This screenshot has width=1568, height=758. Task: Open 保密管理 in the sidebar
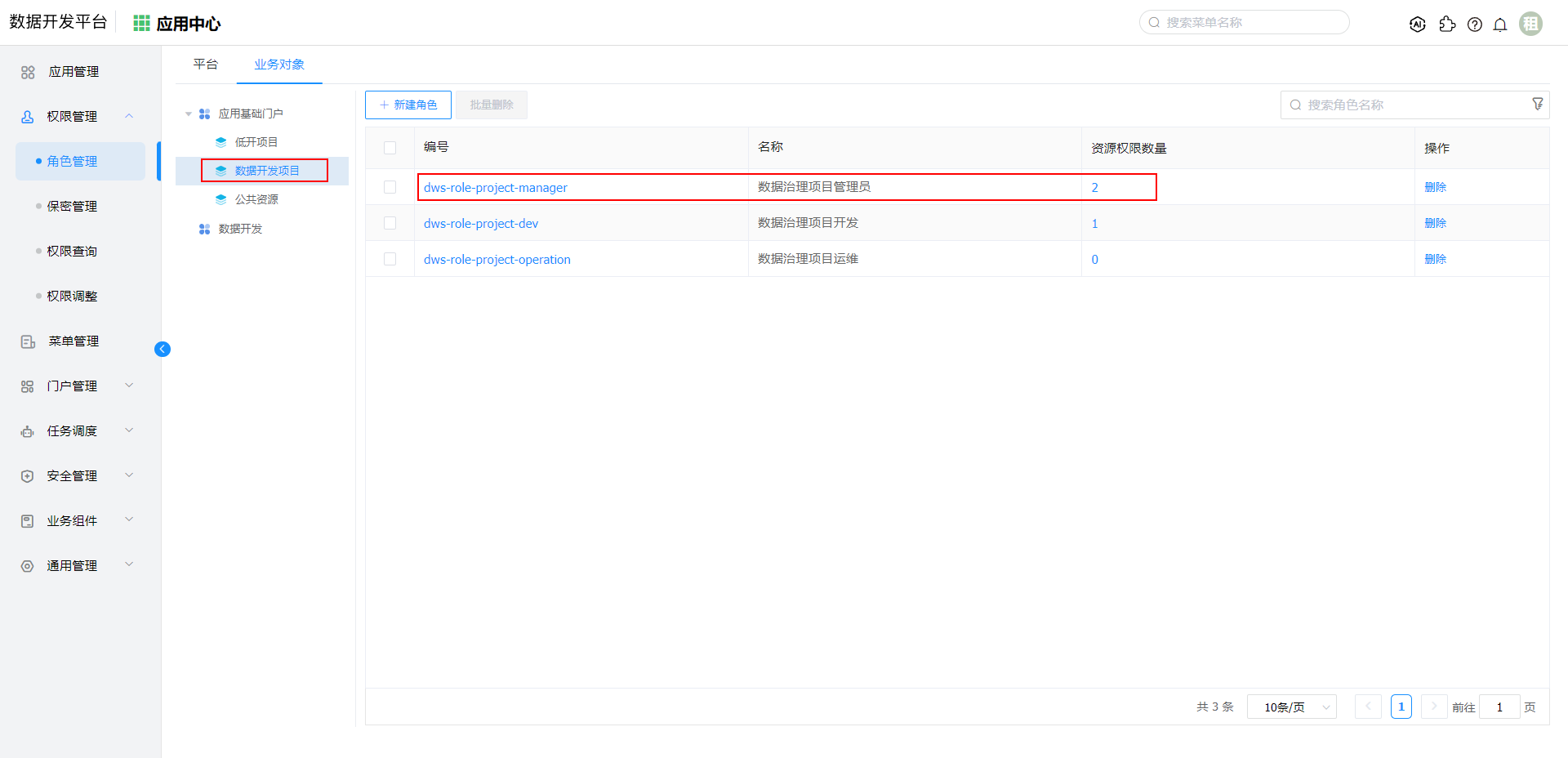click(72, 207)
